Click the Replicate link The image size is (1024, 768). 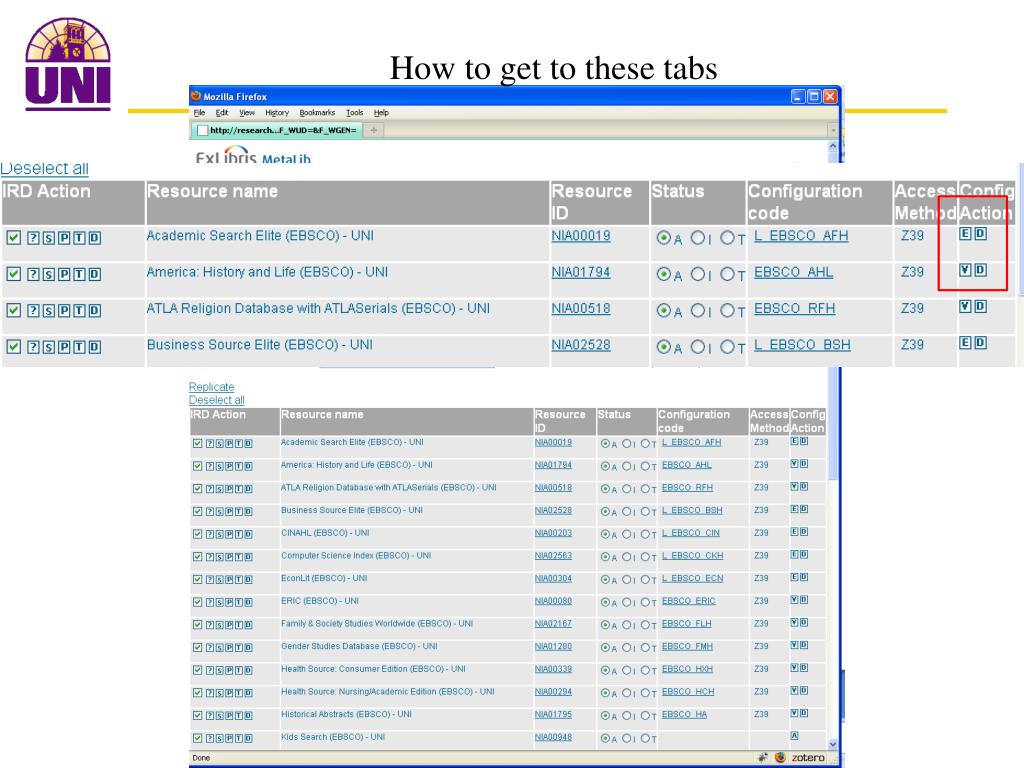212,387
